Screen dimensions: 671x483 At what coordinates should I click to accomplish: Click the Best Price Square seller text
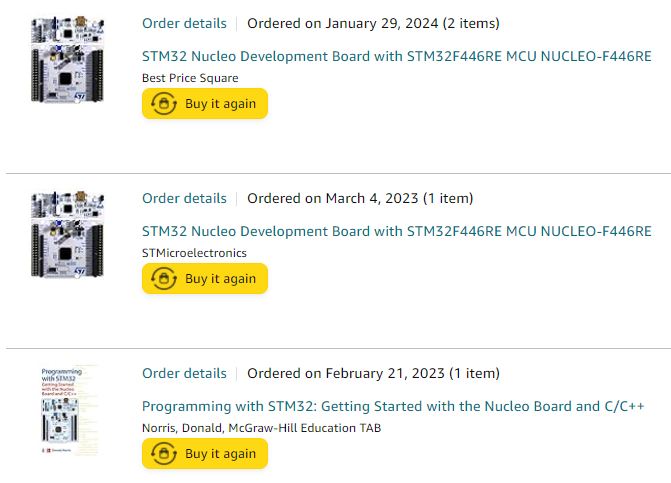coord(190,78)
